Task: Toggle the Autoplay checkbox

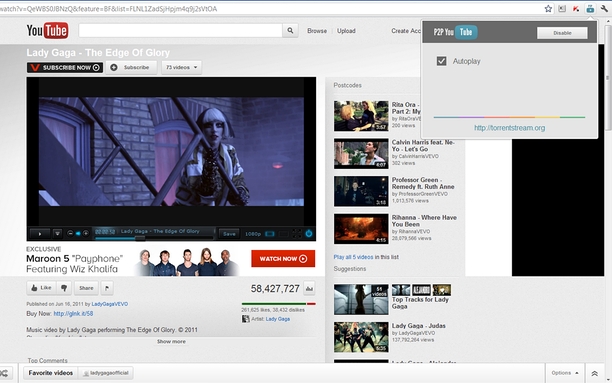Action: (x=441, y=61)
